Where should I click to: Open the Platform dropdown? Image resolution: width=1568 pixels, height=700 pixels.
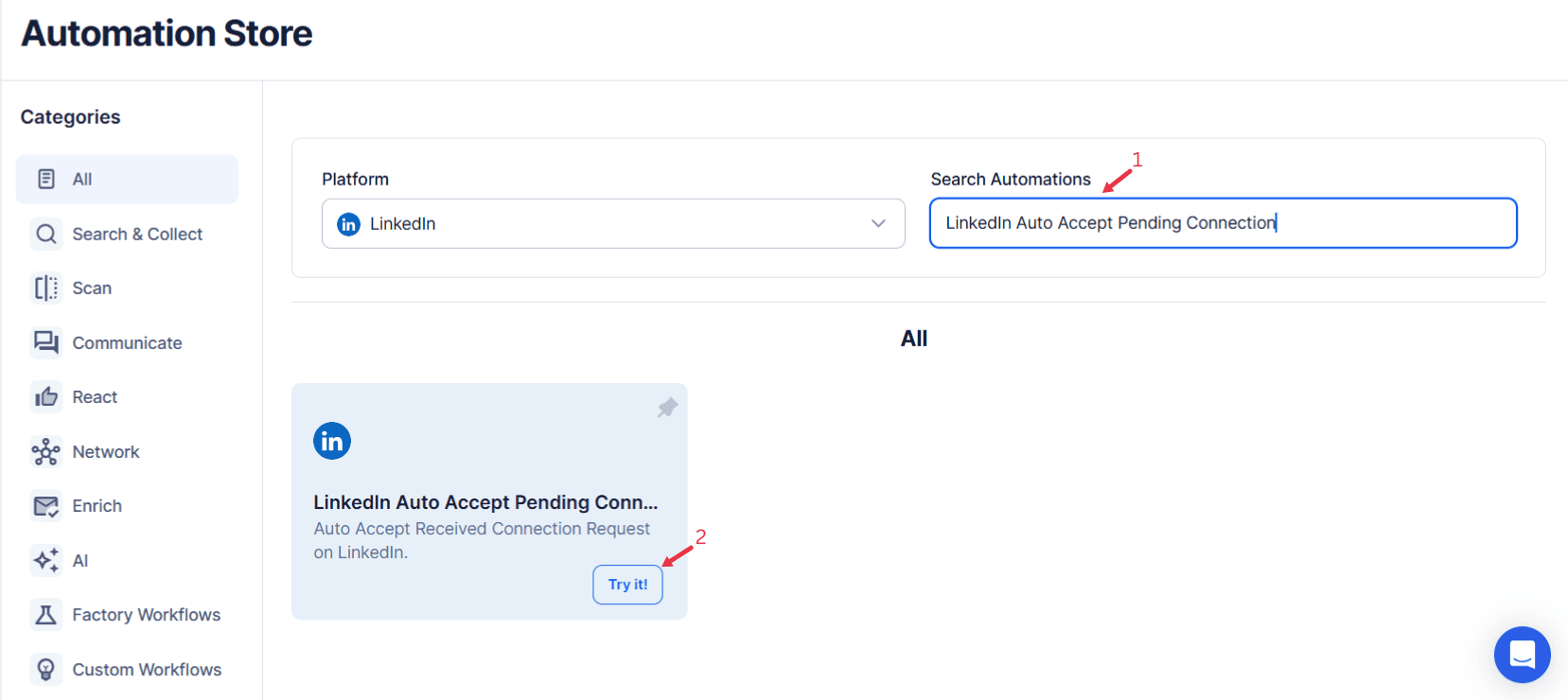[x=613, y=223]
